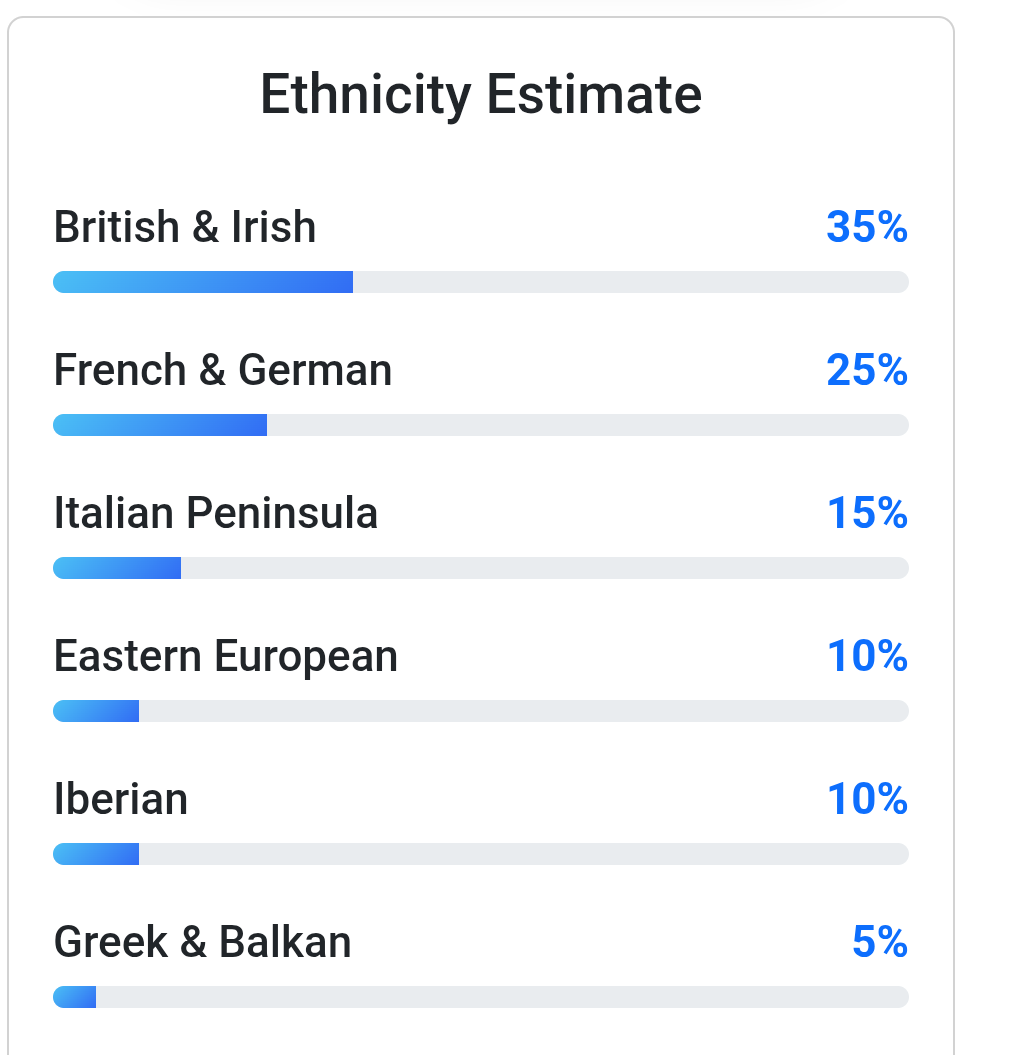The width and height of the screenshot is (1017, 1055).
Task: Click the French & German label
Action: (x=222, y=370)
